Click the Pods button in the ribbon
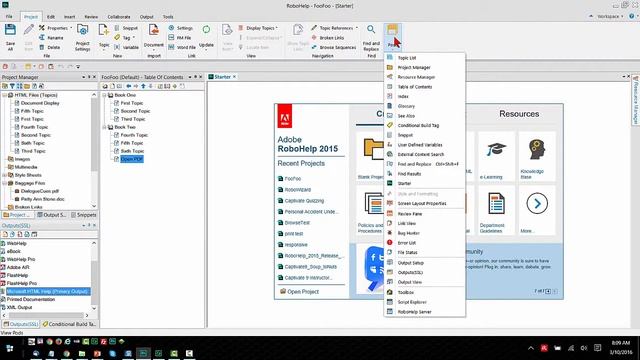The height and width of the screenshot is (360, 640). (392, 37)
